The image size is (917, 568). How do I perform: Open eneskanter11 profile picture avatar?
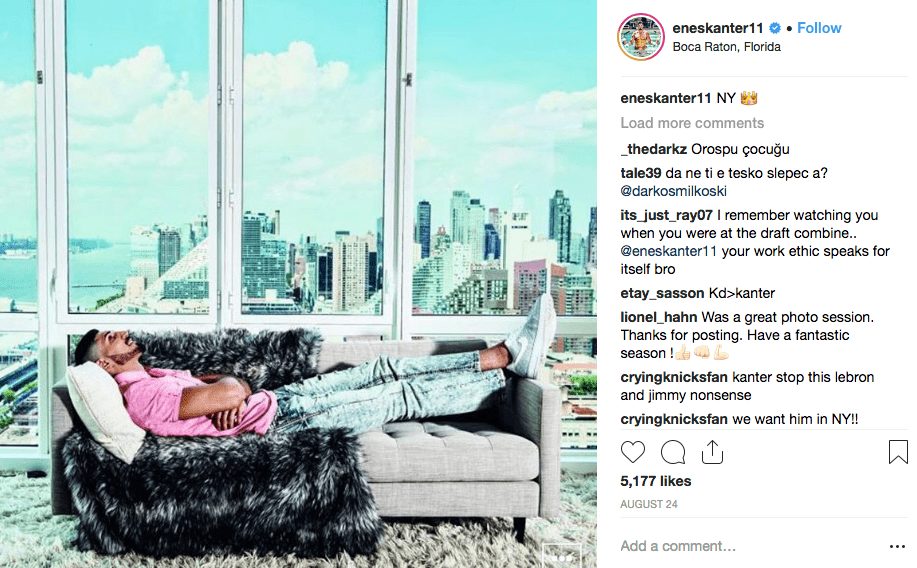641,37
